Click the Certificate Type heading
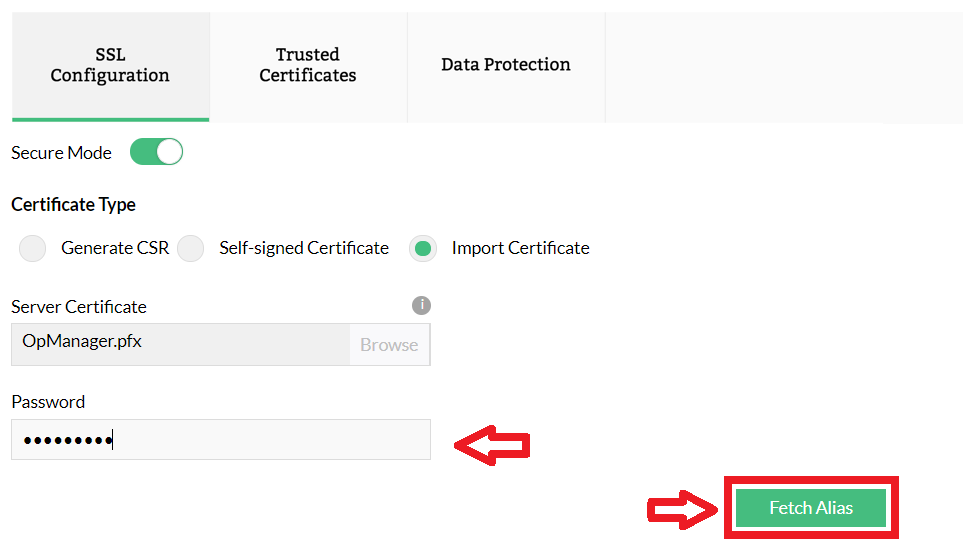This screenshot has width=963, height=556. 73,205
